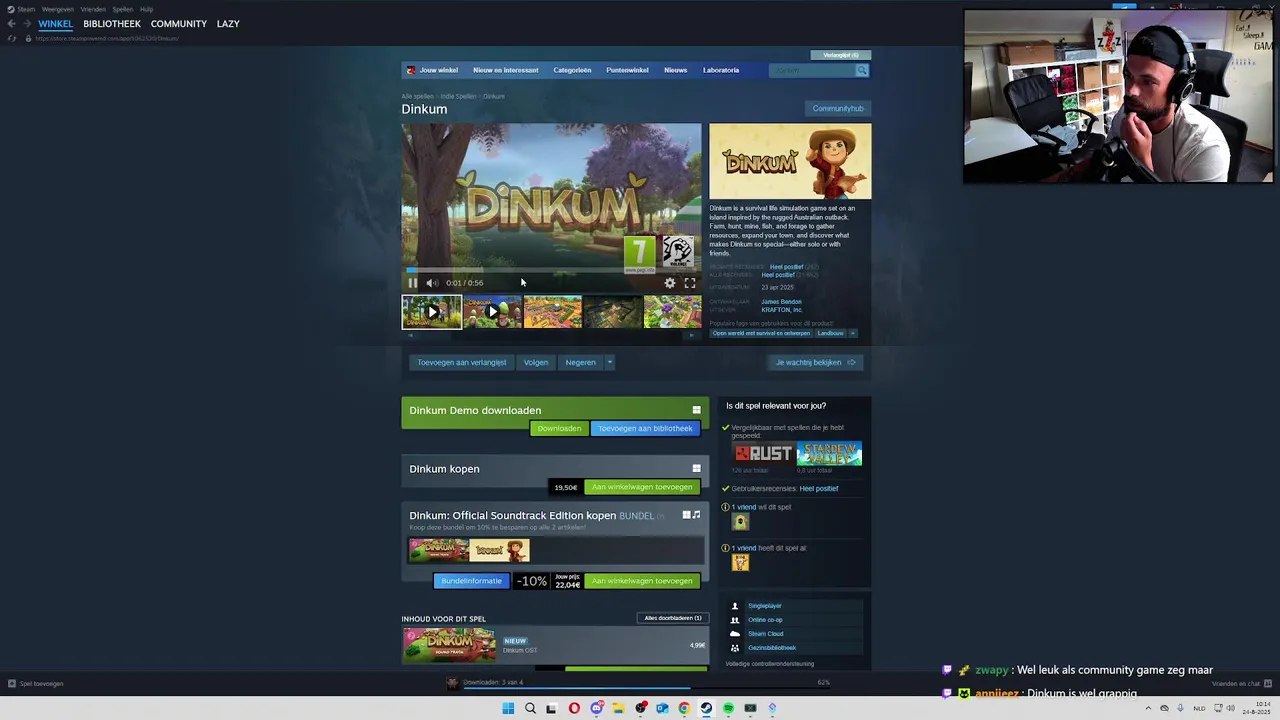This screenshot has width=1280, height=720.
Task: Expand the Categorieën store menu
Action: [572, 70]
